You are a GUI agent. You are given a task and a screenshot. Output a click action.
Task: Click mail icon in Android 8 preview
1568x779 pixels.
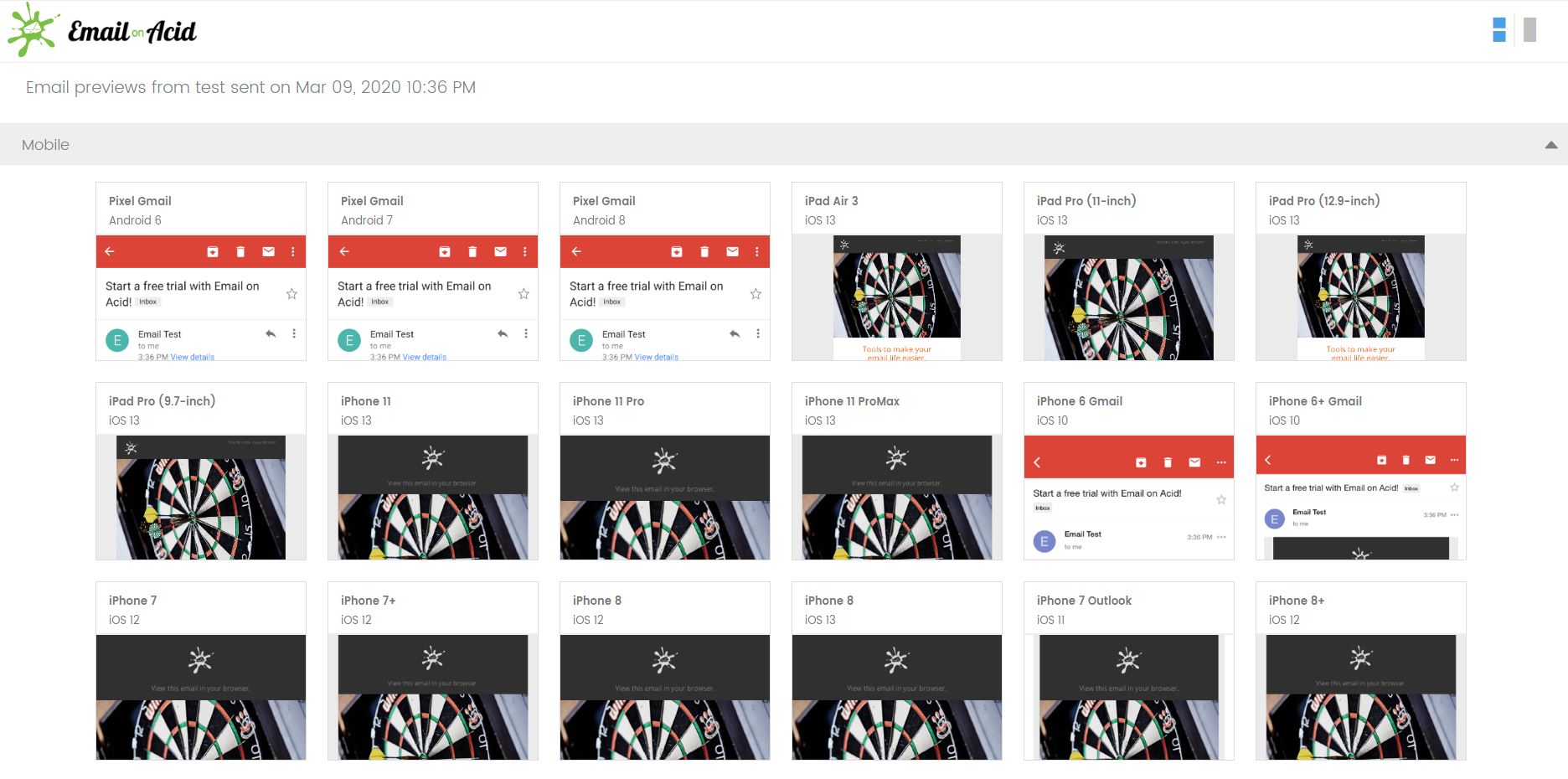tap(732, 251)
